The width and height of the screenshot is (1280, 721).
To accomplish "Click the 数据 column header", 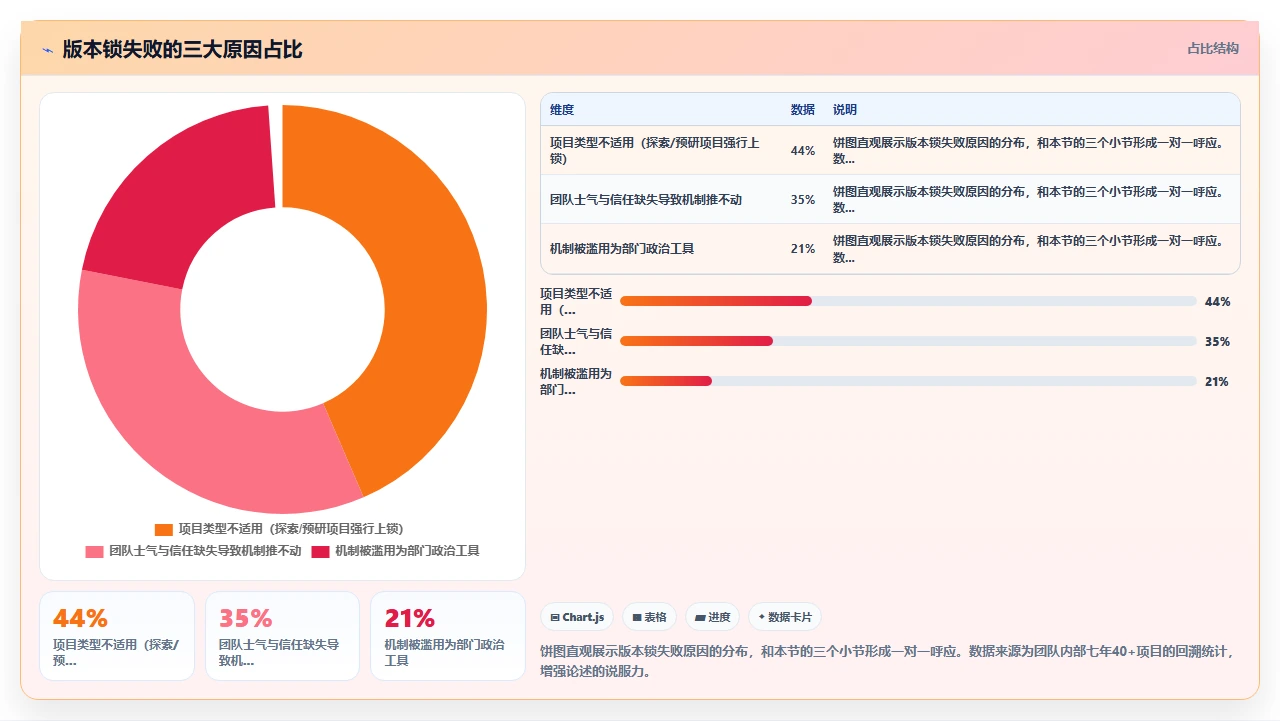I will tap(803, 110).
